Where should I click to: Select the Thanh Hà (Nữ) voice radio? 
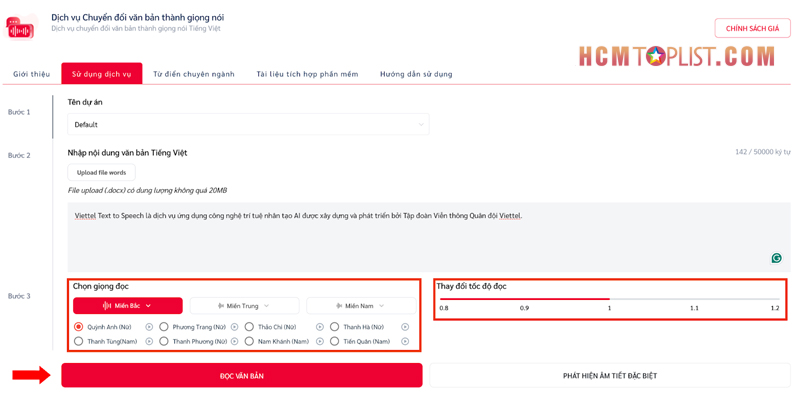point(334,327)
